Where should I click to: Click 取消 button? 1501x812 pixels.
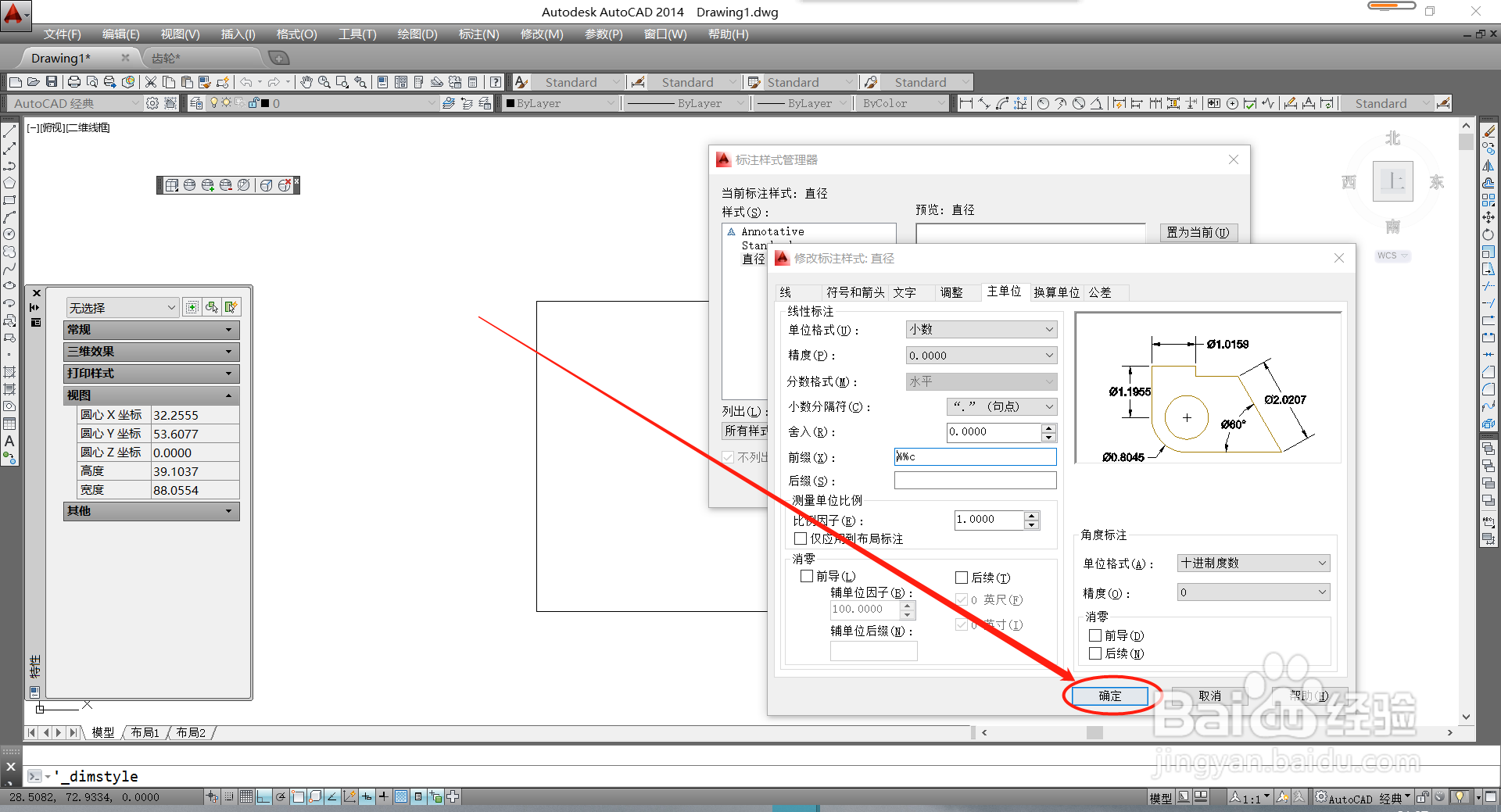click(x=1209, y=696)
